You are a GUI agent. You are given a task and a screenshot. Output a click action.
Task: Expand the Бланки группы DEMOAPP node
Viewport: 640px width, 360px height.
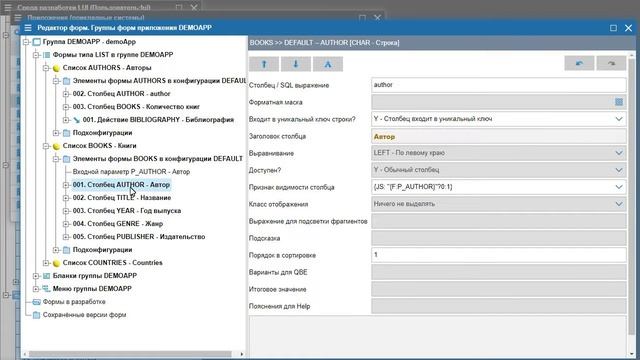(36, 276)
